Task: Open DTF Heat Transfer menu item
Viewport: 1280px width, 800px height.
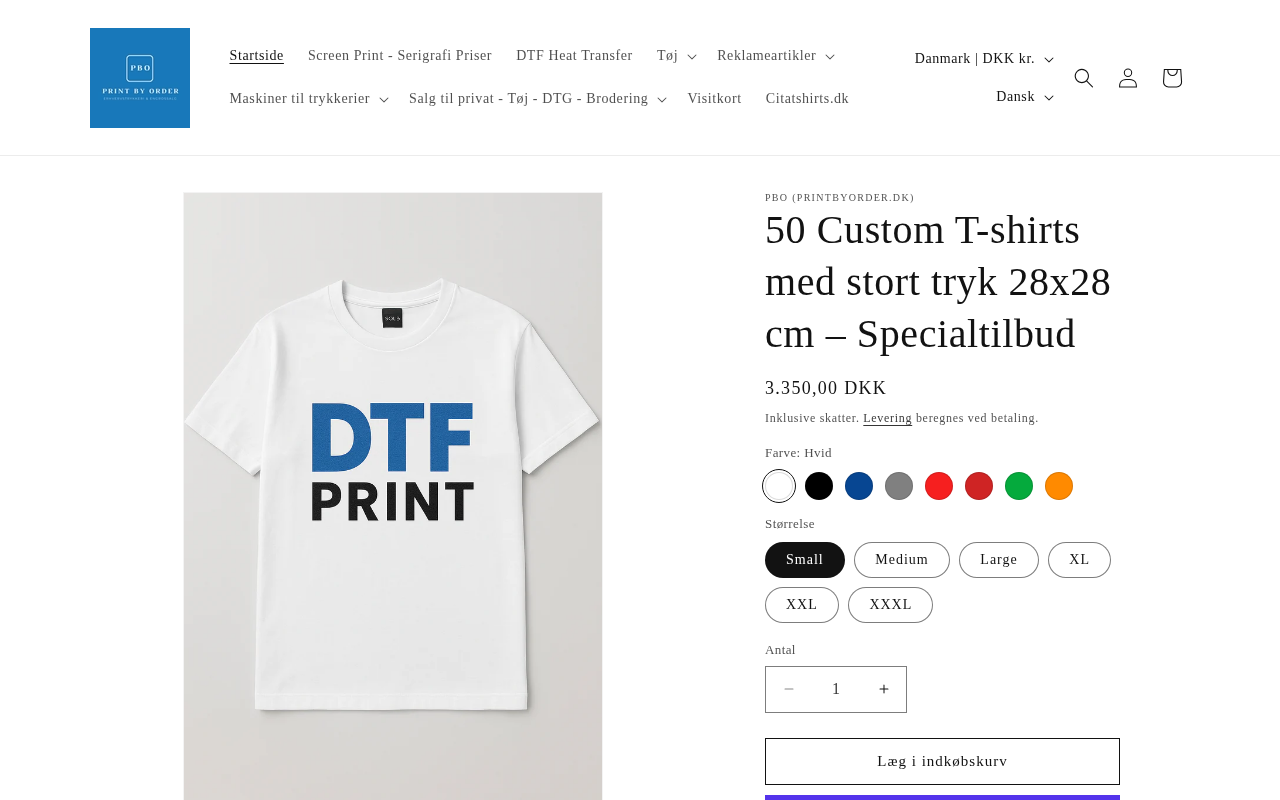Action: click(x=574, y=56)
